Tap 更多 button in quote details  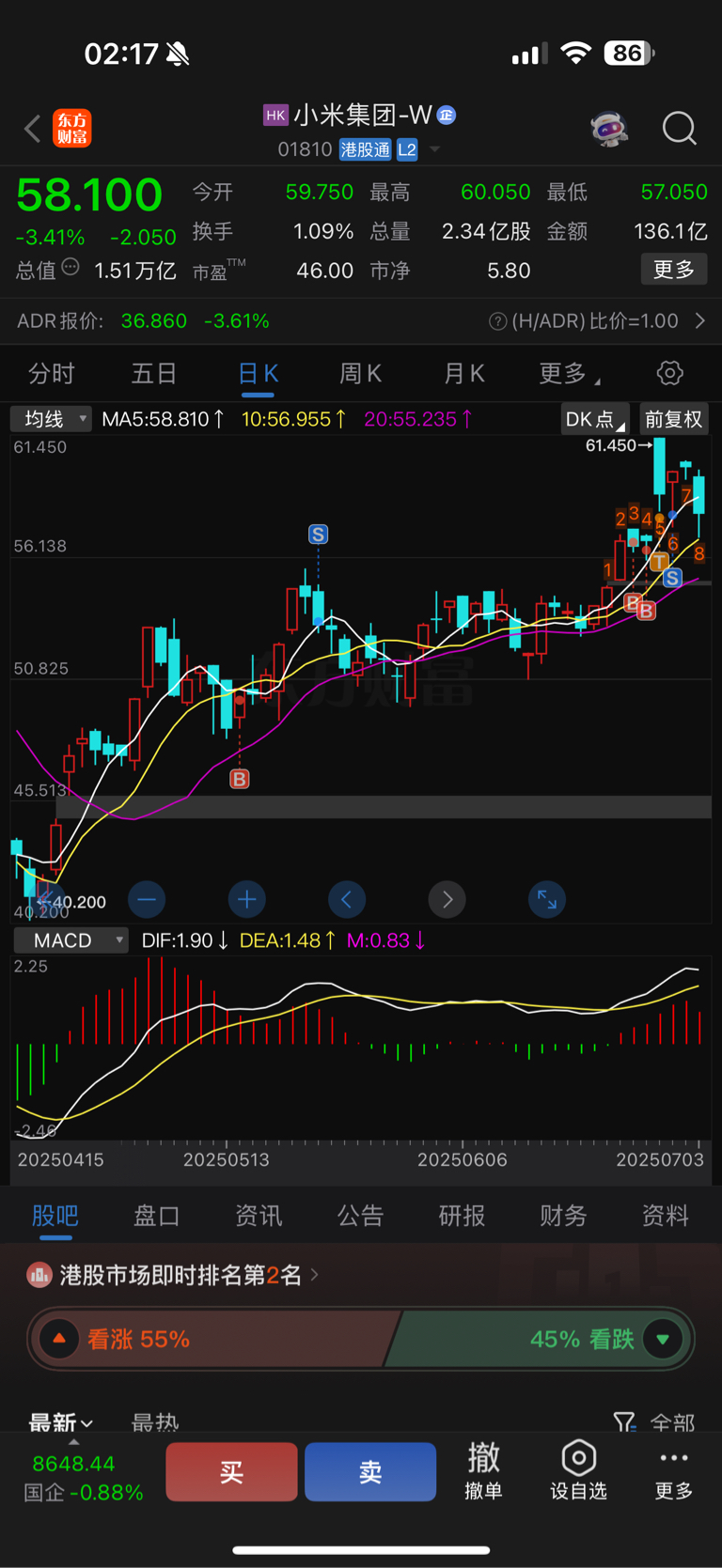[674, 270]
